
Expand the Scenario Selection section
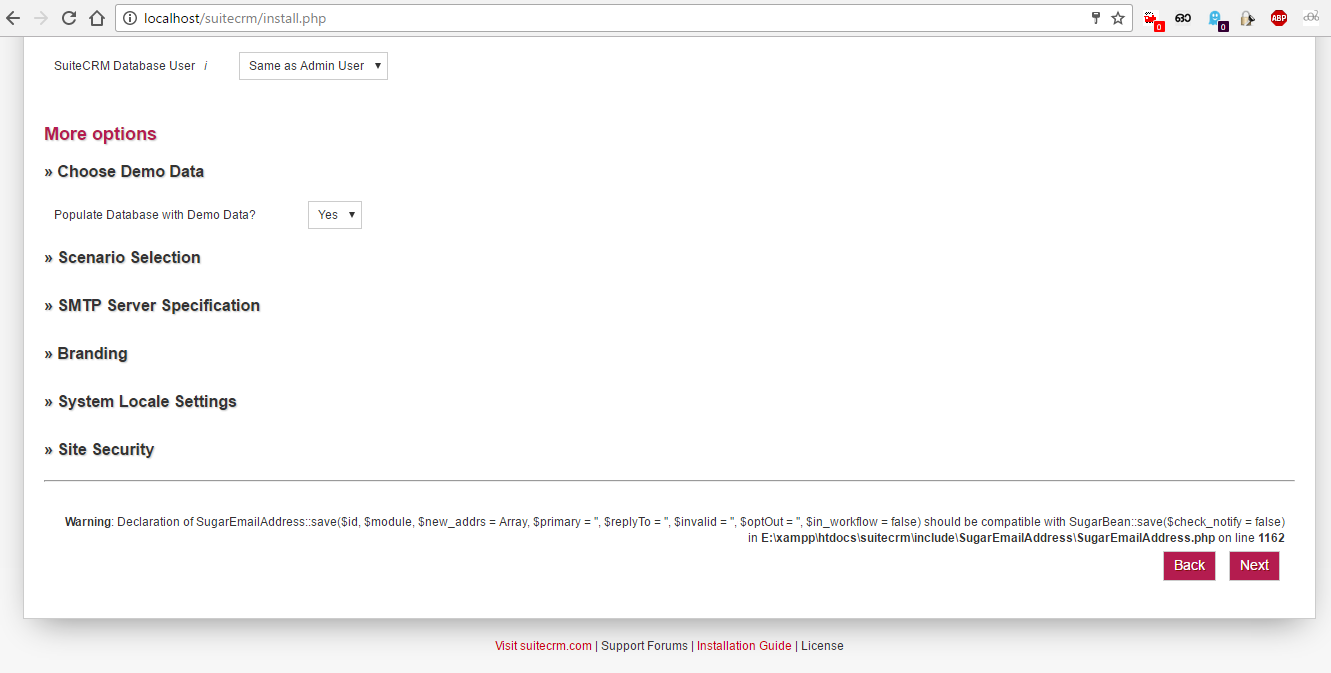[x=122, y=258]
